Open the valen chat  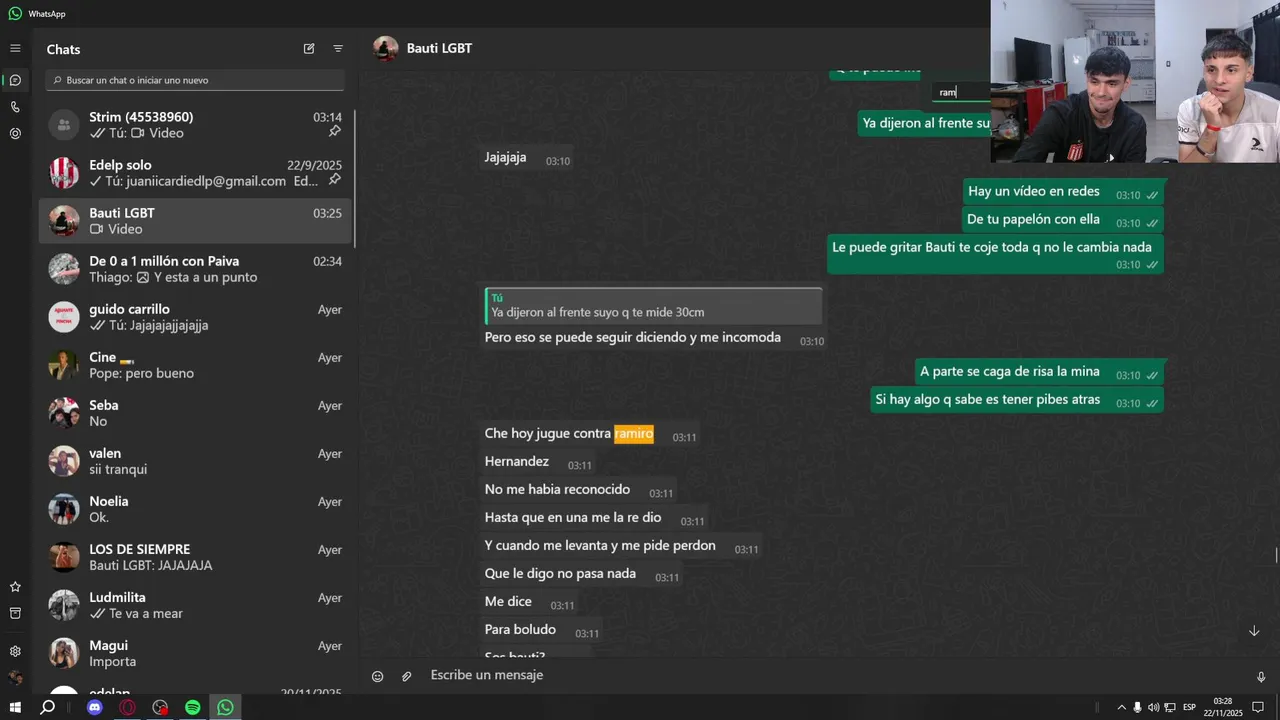[x=196, y=461]
